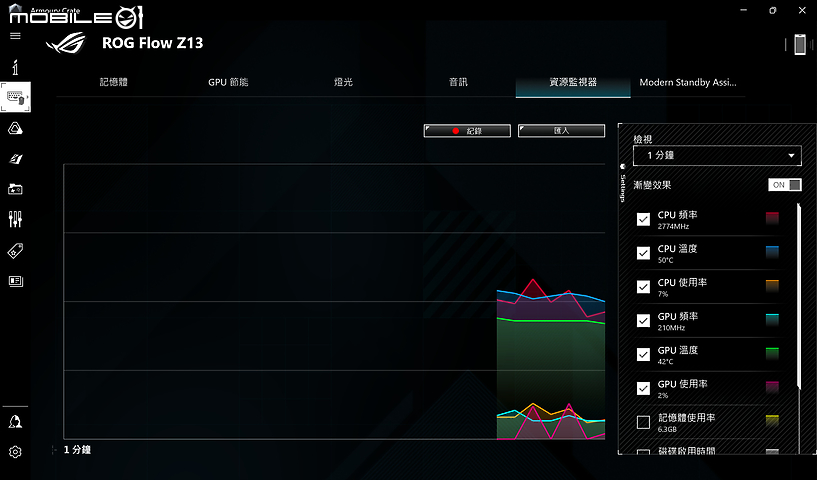The width and height of the screenshot is (817, 480).
Task: Select the 資源監視器 tab
Action: [573, 82]
